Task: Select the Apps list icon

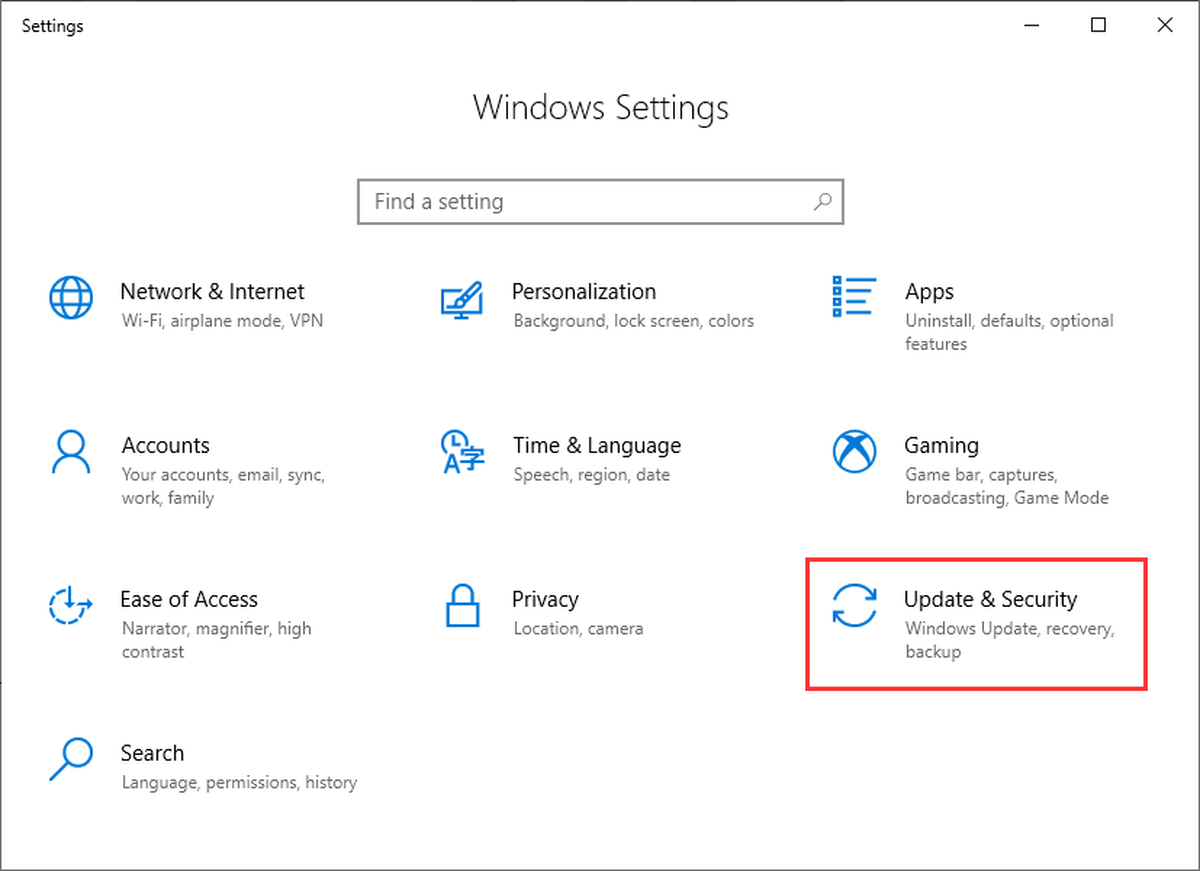Action: (854, 297)
